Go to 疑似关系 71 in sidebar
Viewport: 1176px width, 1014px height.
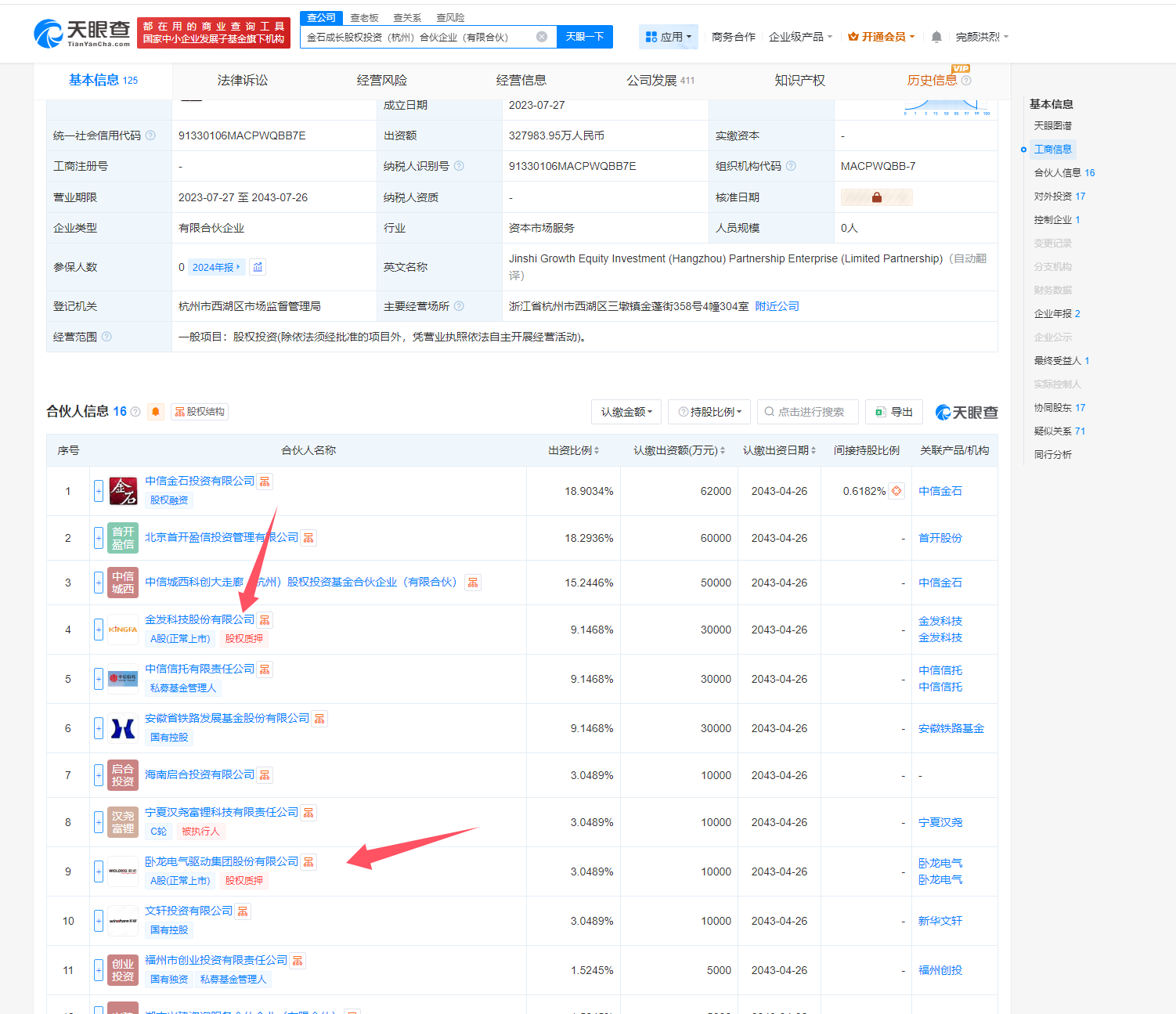pos(1059,431)
